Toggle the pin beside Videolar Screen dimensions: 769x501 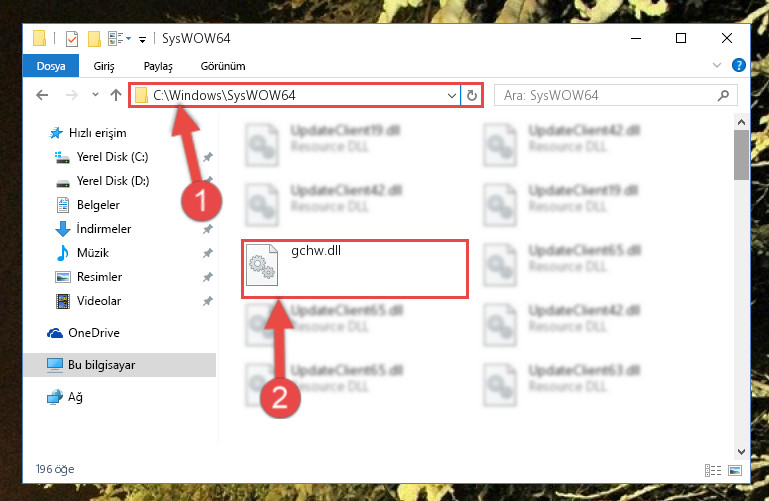click(208, 301)
